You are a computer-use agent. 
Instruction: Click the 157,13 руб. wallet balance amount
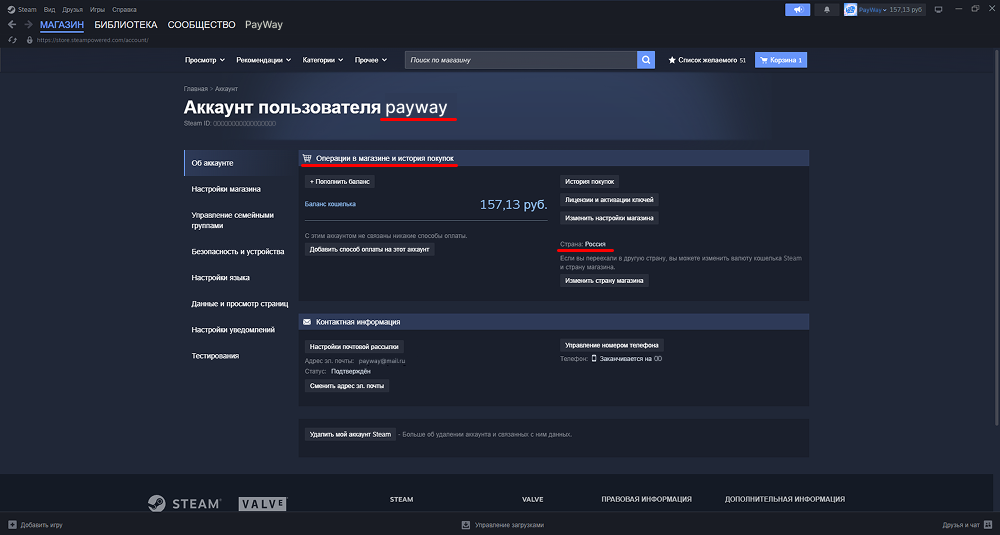tap(513, 205)
